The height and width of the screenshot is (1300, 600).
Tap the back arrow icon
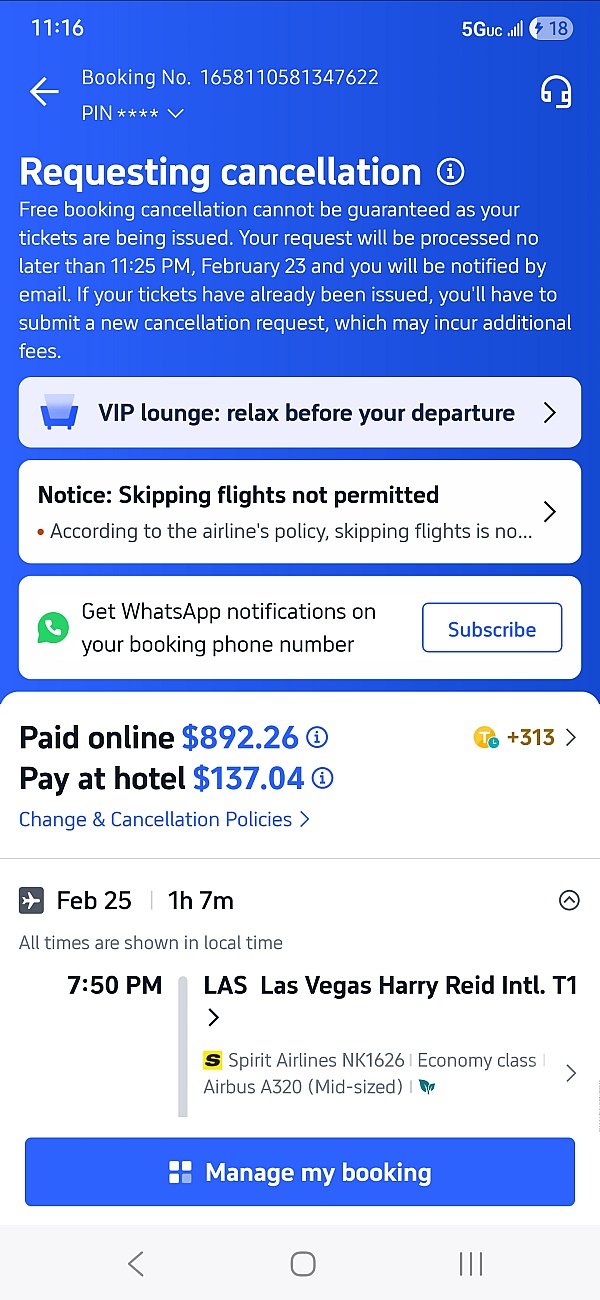click(44, 92)
